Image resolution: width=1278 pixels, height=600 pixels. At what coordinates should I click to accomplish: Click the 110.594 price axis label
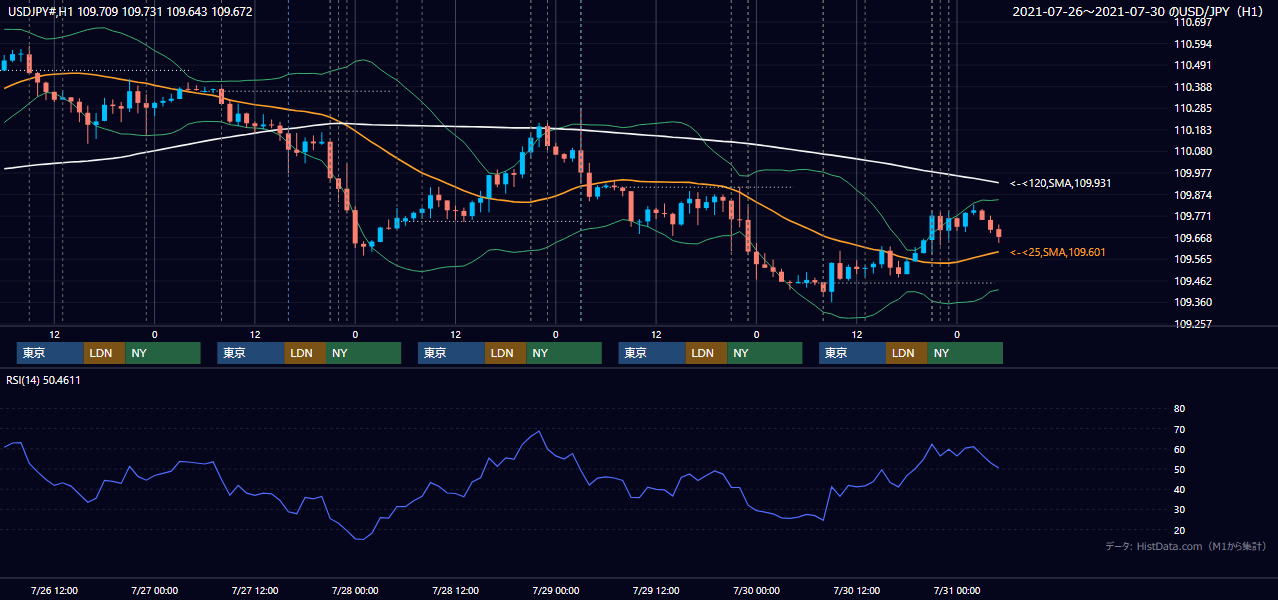click(x=1192, y=44)
